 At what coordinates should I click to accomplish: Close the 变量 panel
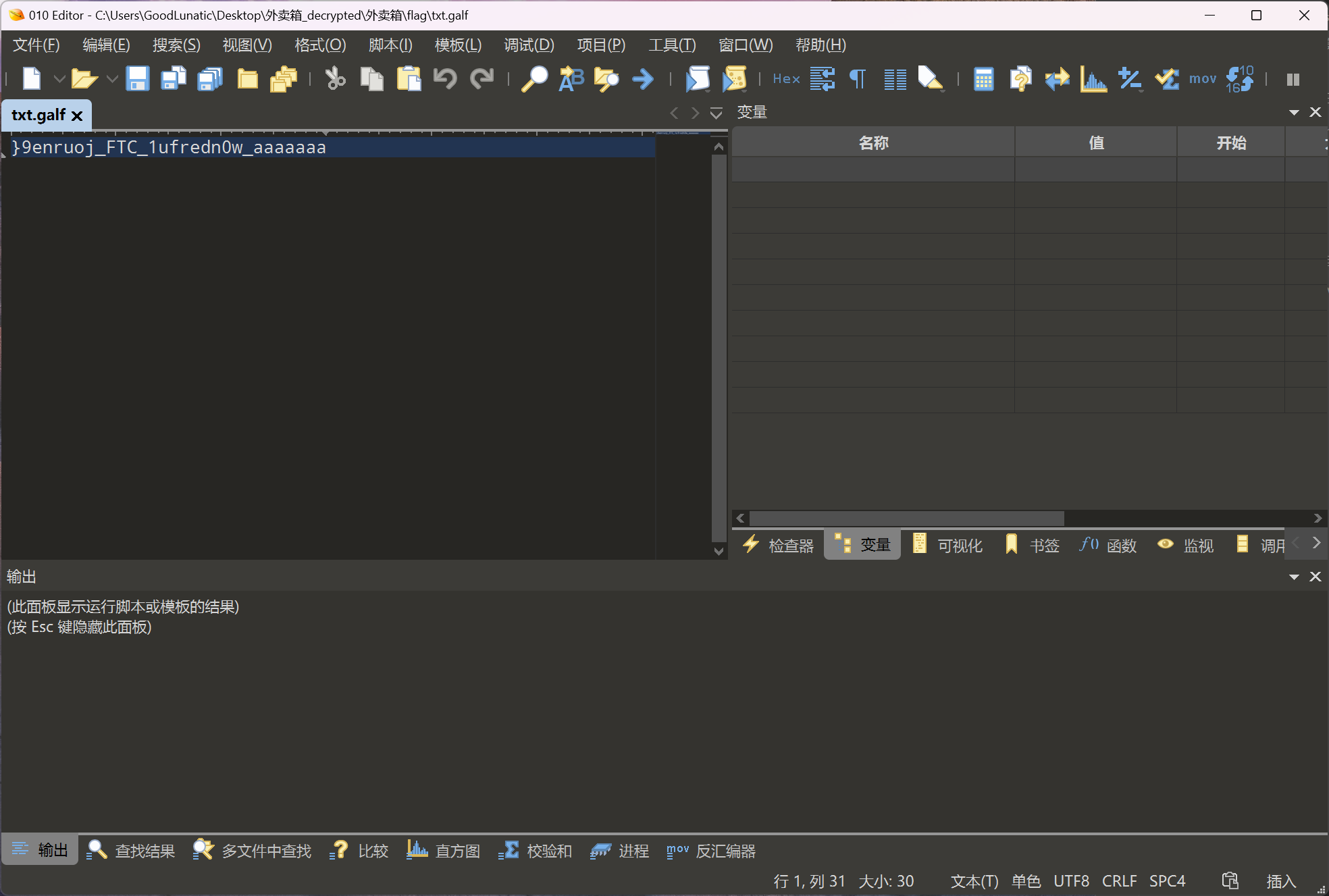(x=1315, y=112)
